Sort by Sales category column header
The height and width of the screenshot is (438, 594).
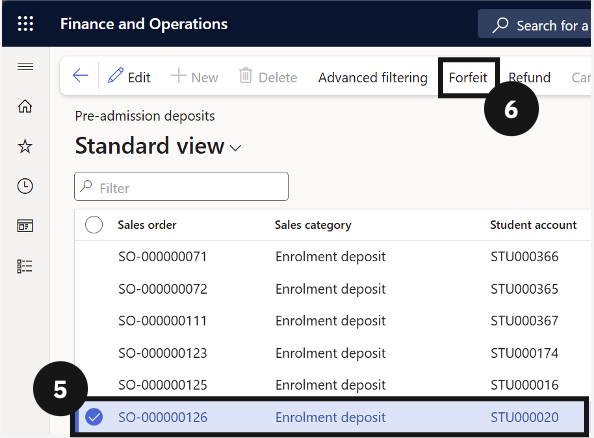click(313, 225)
